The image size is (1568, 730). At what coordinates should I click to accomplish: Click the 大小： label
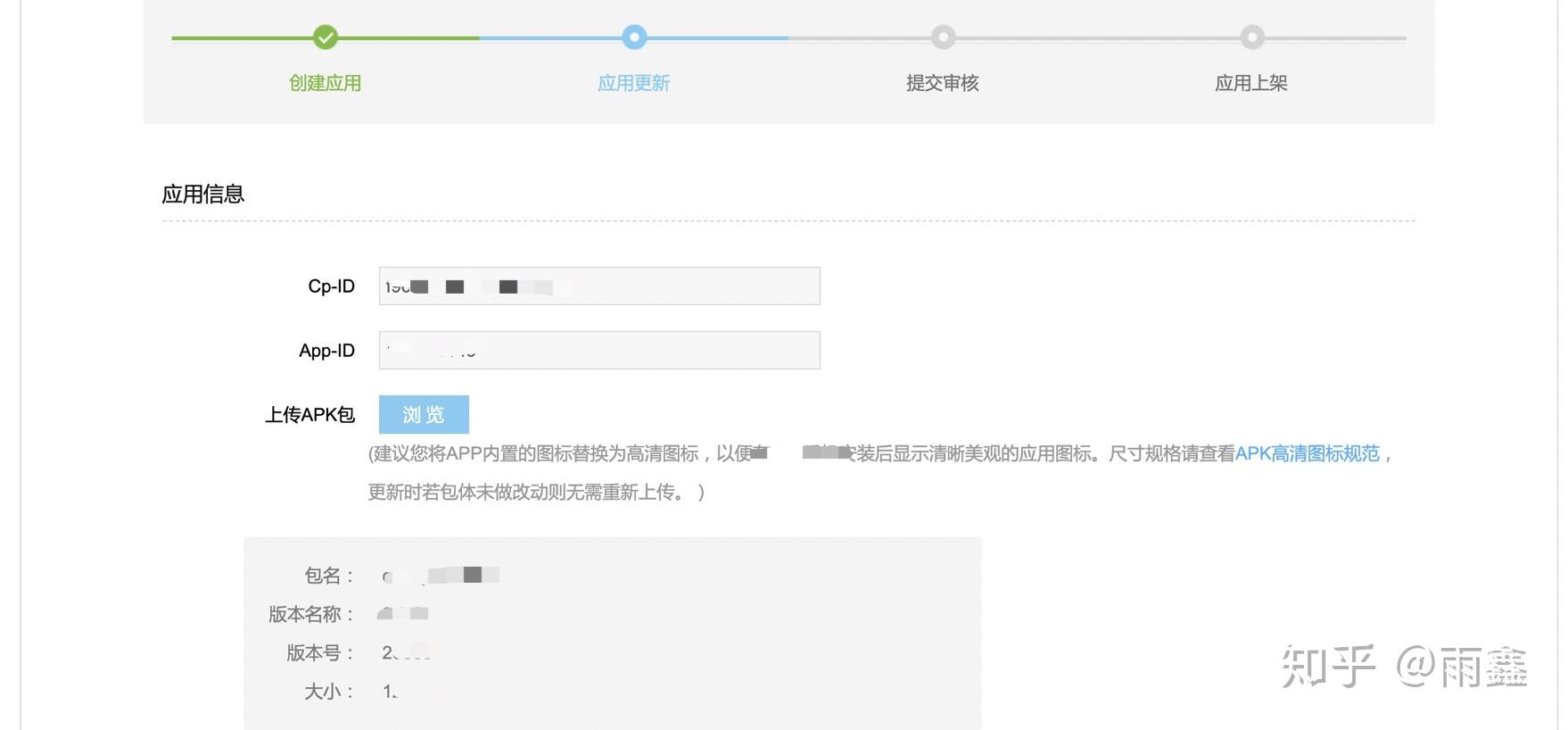click(x=329, y=692)
